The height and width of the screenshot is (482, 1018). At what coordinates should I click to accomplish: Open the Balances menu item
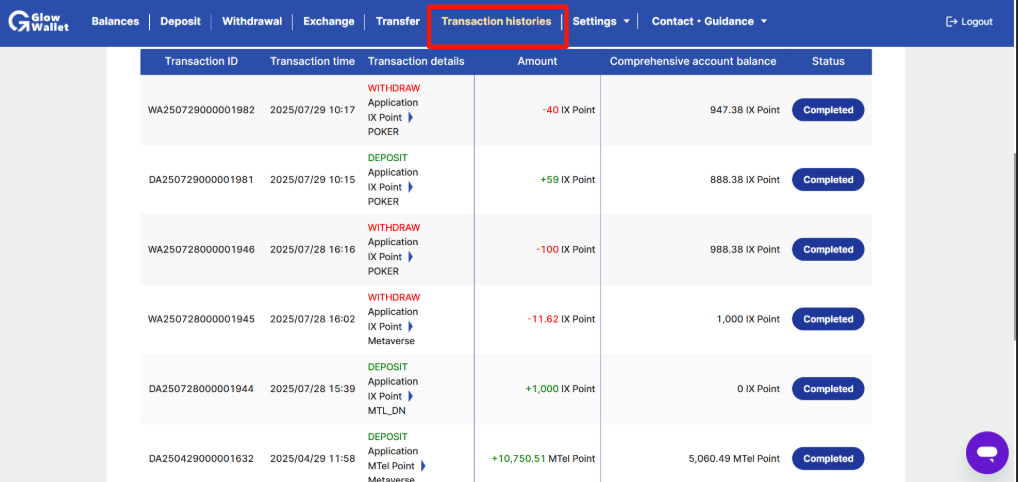pos(116,21)
